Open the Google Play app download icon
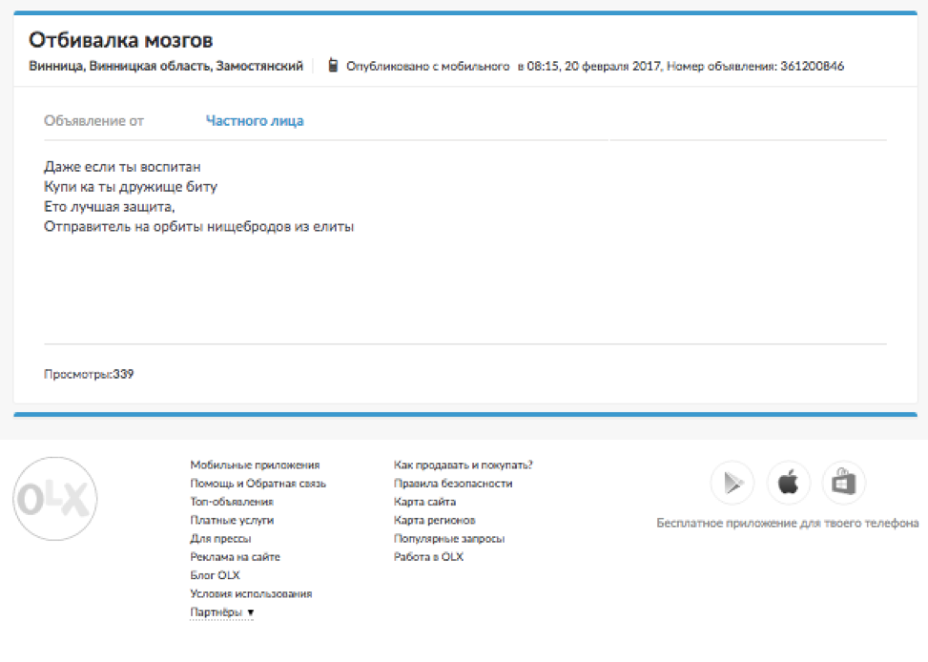 click(732, 484)
